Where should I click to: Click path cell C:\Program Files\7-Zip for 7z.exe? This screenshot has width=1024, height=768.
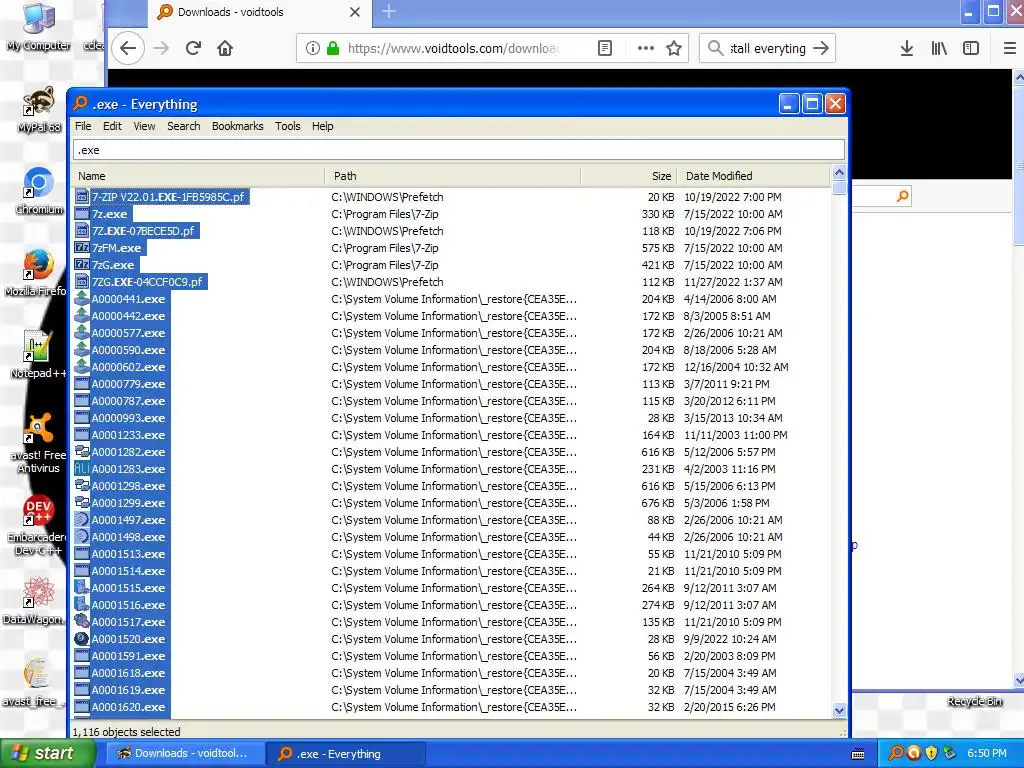click(x=385, y=214)
